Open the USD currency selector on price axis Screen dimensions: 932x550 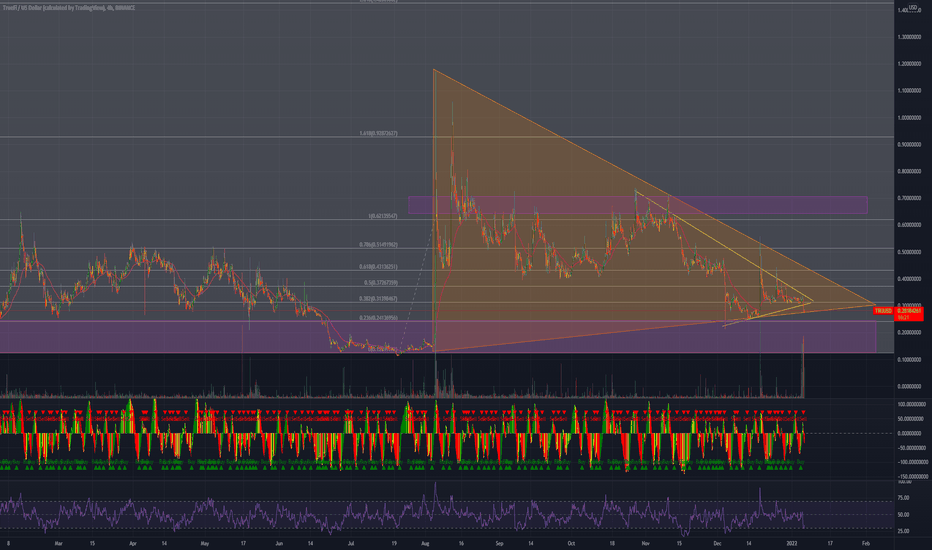(x=913, y=8)
